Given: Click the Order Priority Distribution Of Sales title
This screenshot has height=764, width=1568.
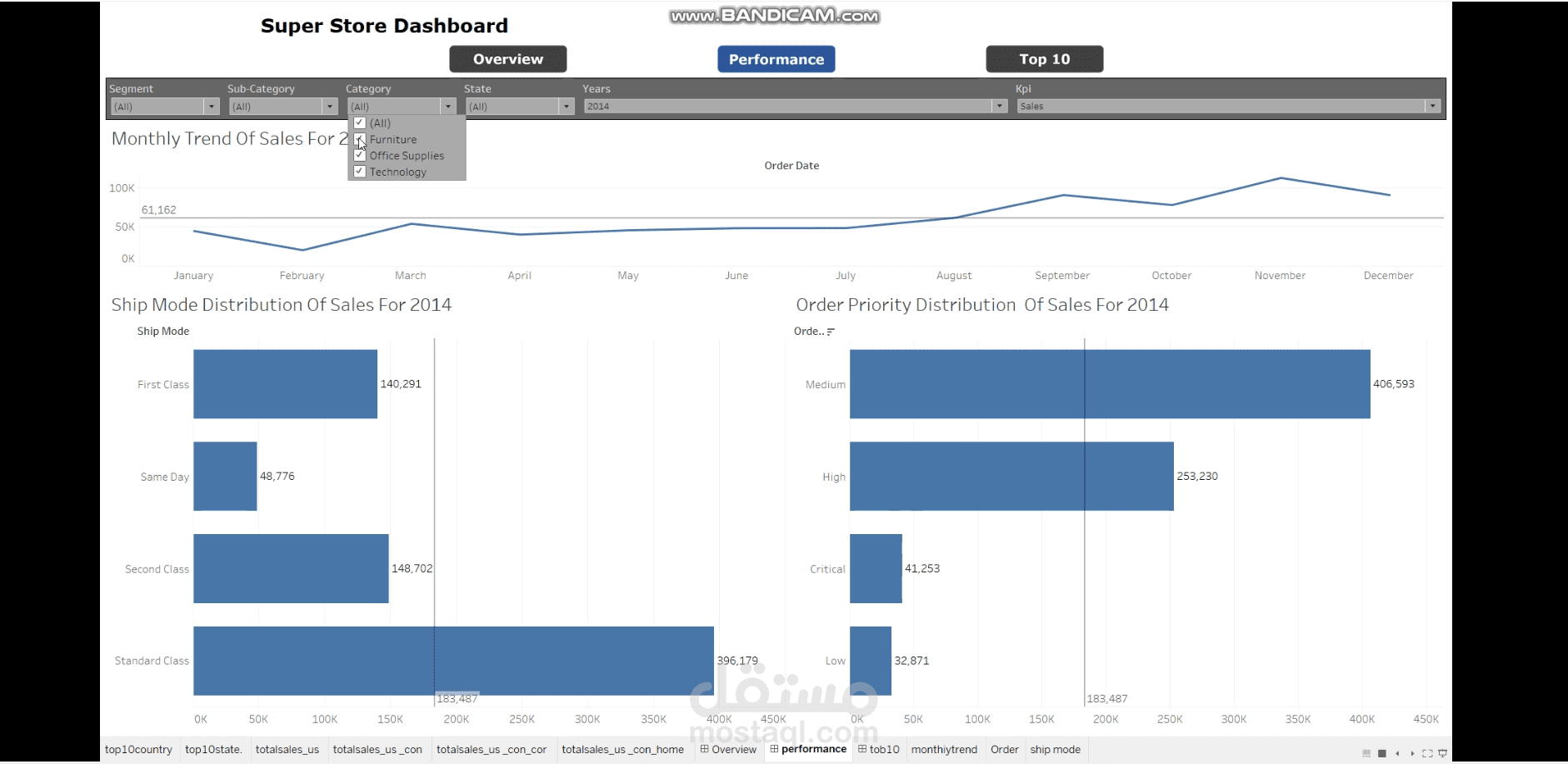Looking at the screenshot, I should click(982, 305).
